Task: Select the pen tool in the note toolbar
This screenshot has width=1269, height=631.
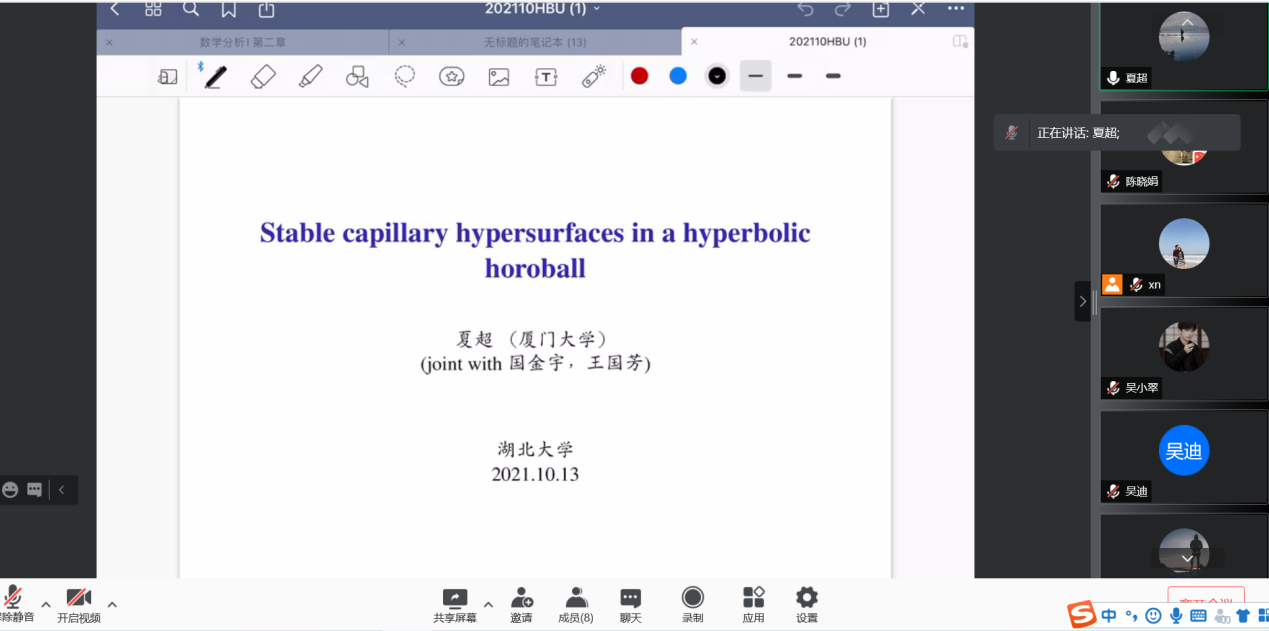Action: pos(214,76)
